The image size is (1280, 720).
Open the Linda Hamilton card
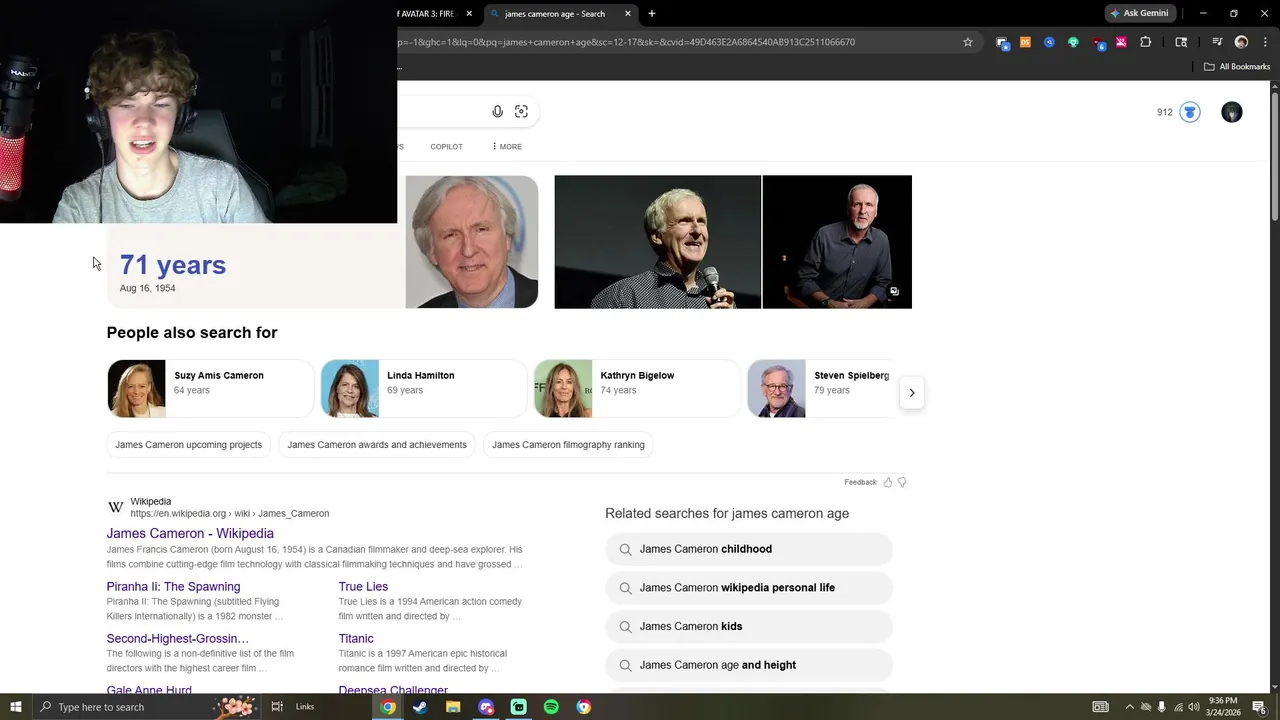tap(423, 389)
